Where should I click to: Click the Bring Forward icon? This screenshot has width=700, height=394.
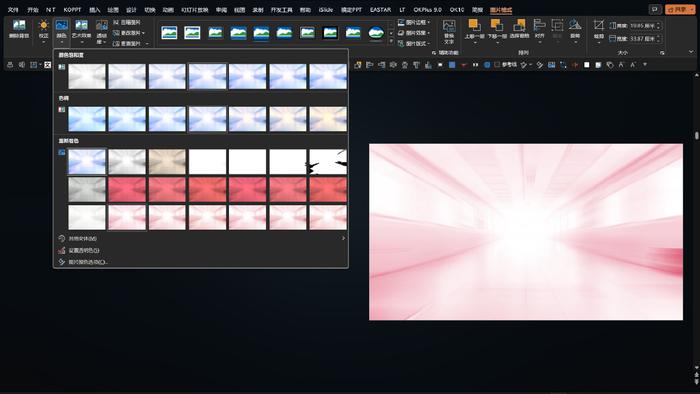pyautogui.click(x=474, y=25)
